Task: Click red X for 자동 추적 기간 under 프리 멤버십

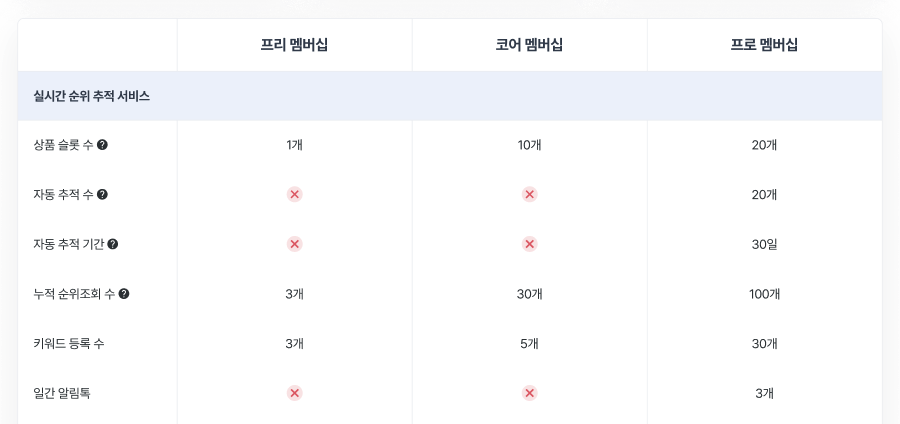Action: coord(294,244)
